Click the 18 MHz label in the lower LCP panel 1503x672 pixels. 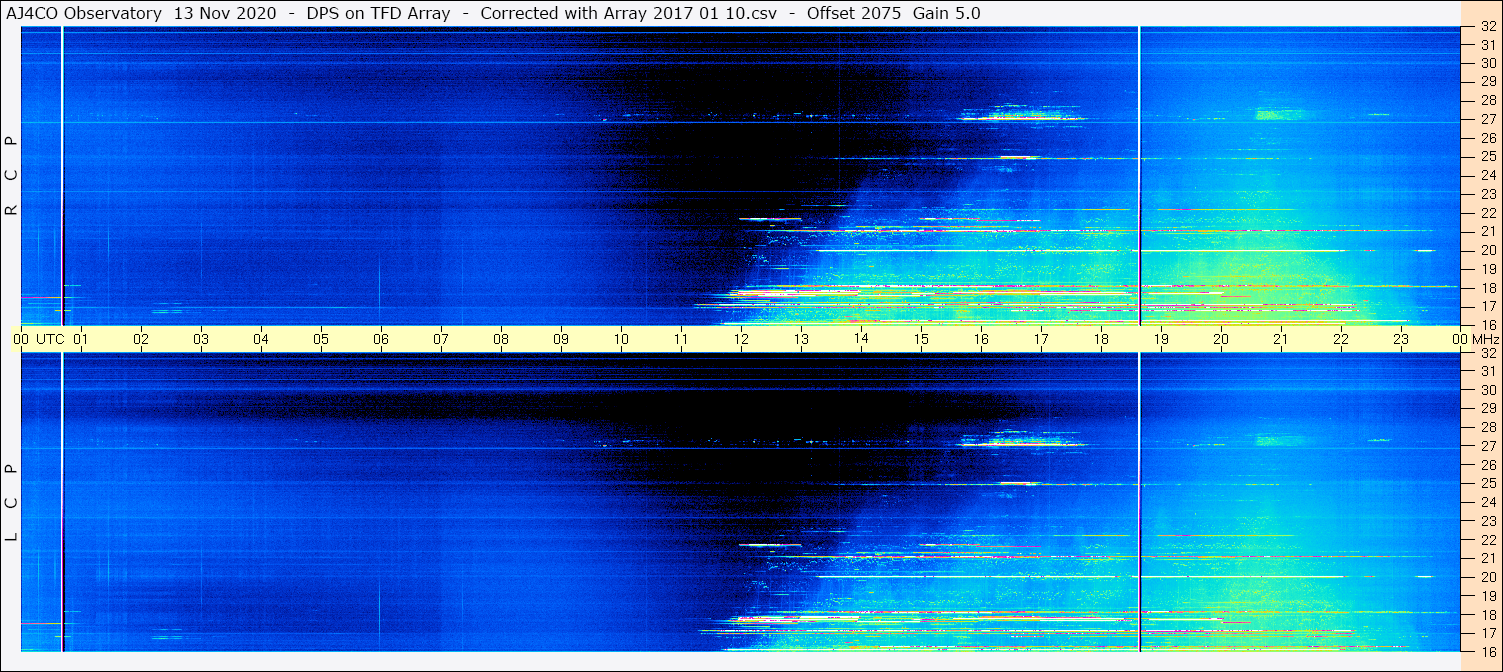click(x=1487, y=615)
